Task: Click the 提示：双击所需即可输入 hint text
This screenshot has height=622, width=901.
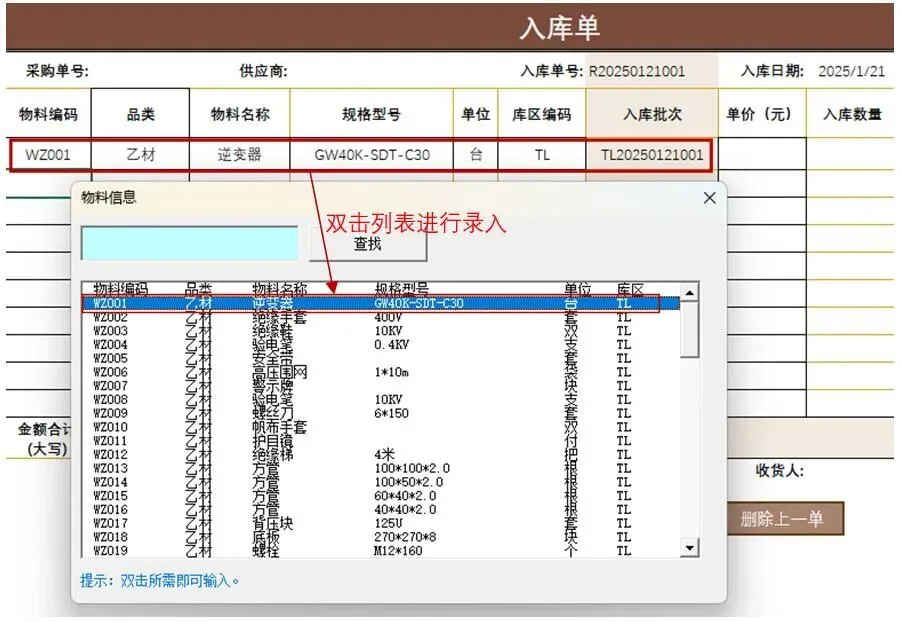Action: pyautogui.click(x=159, y=581)
